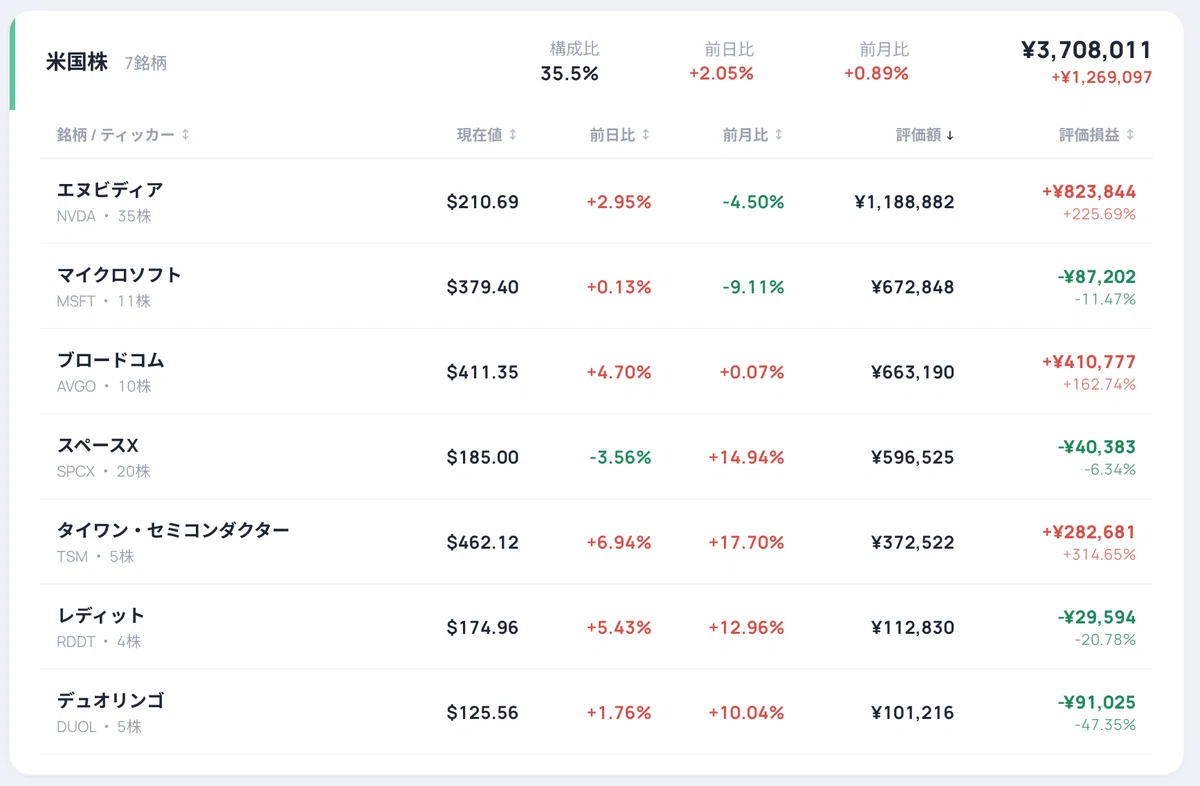Click sort arrows next to 現在値

(x=513, y=135)
